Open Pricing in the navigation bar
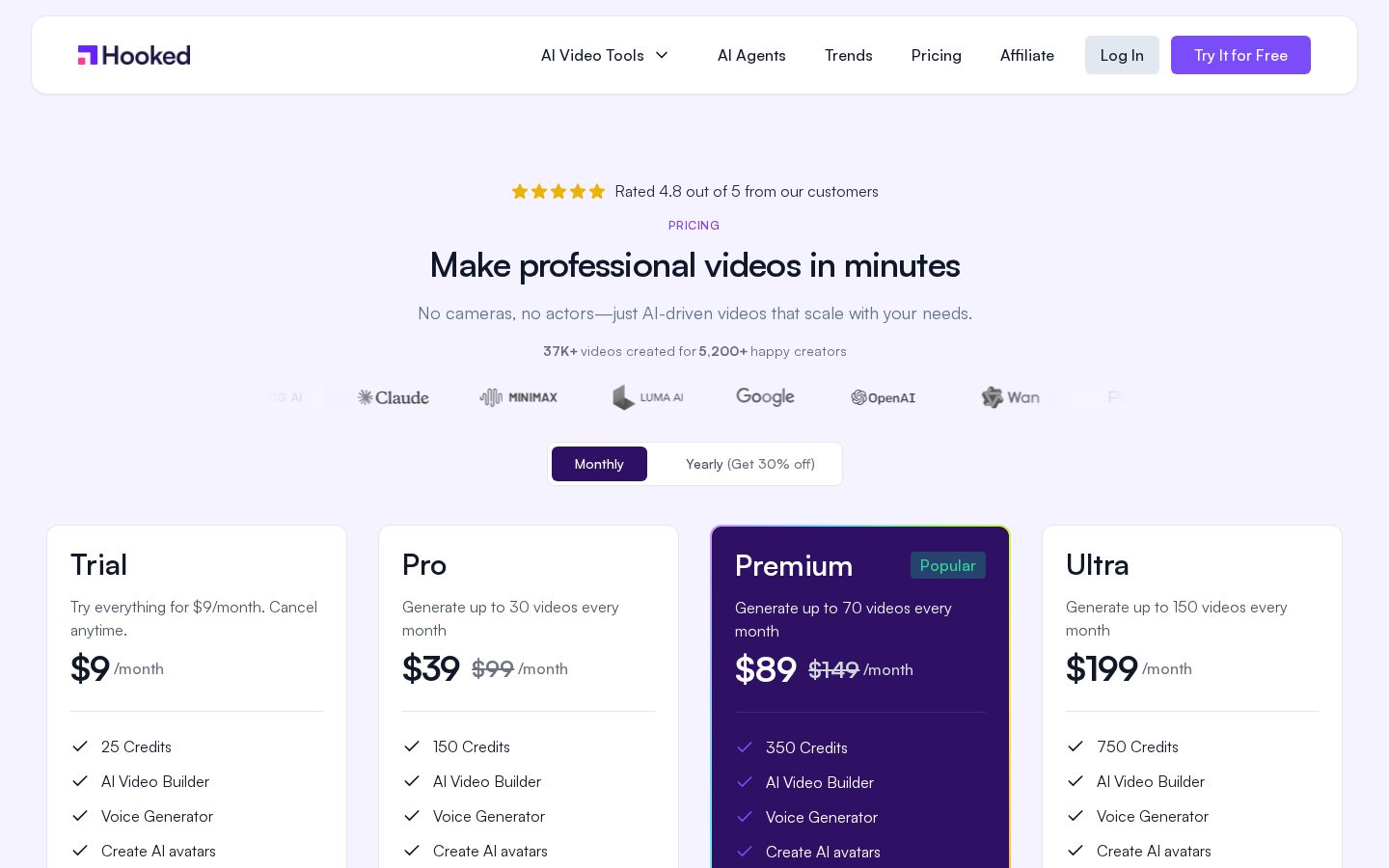This screenshot has height=868, width=1389. point(937,55)
